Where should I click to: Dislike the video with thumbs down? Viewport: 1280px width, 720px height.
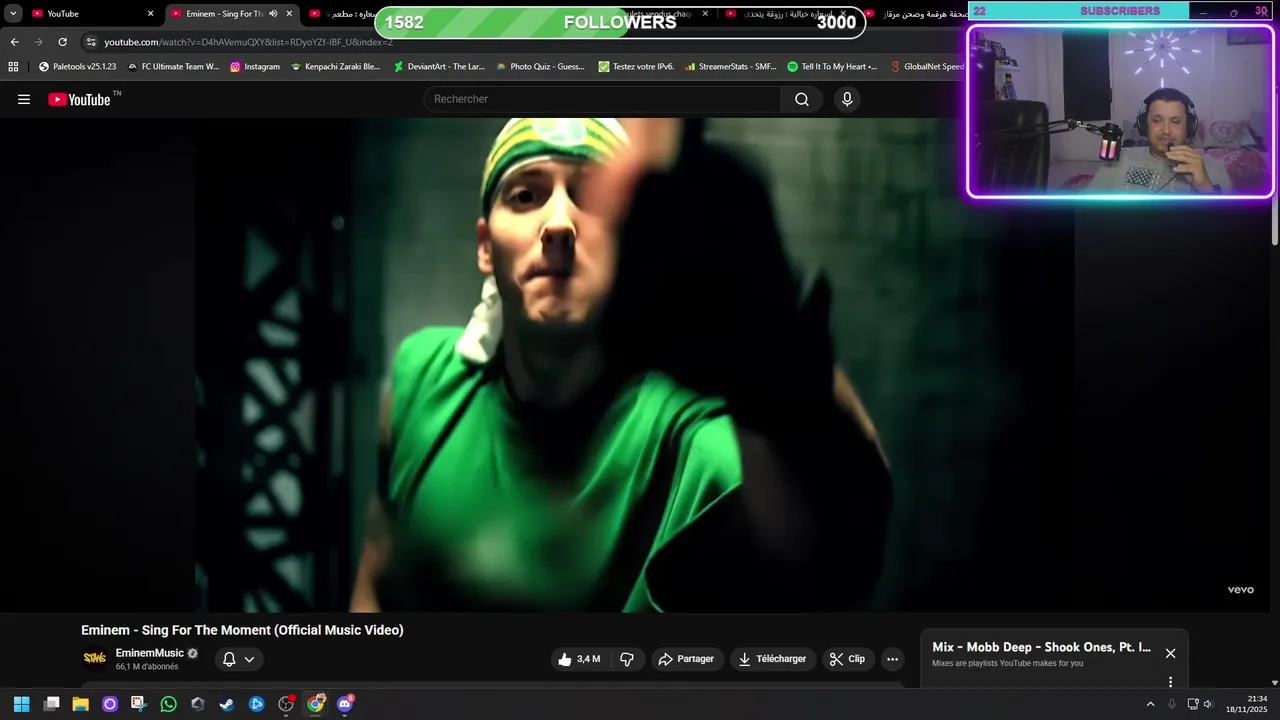(627, 659)
